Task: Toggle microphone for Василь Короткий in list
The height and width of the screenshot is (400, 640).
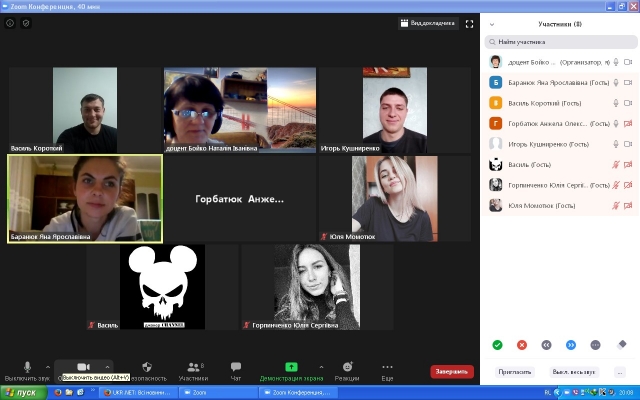Action: coord(616,103)
